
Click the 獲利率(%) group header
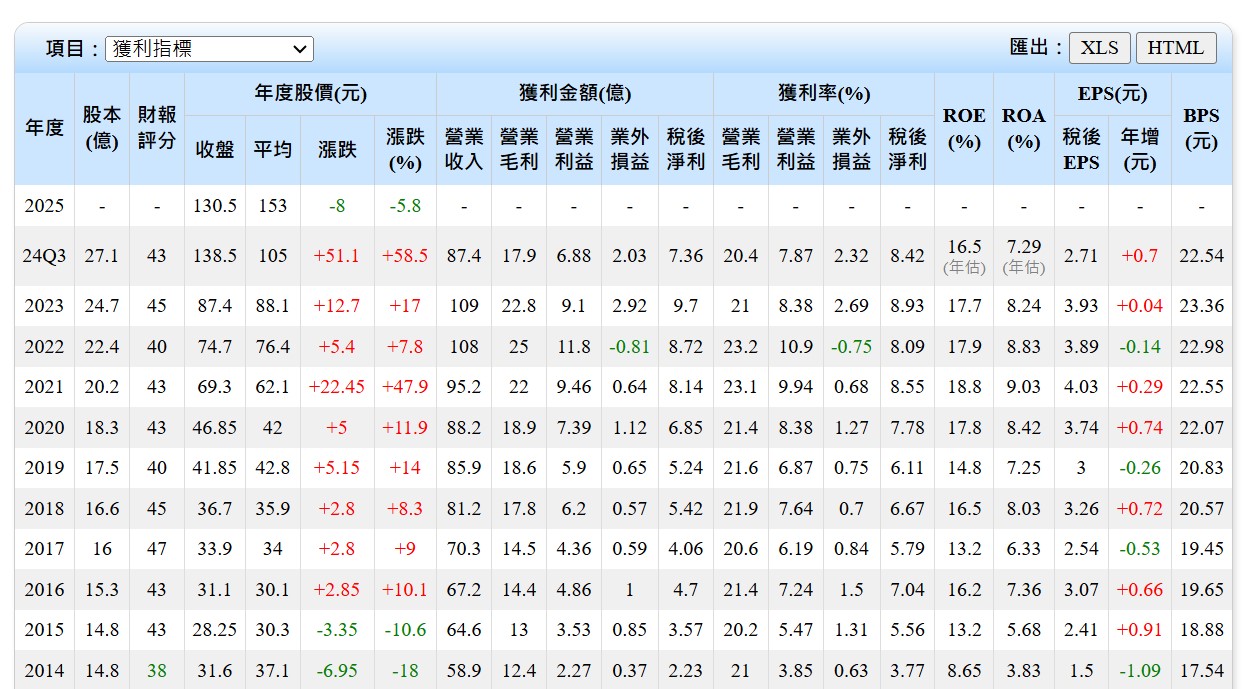(x=824, y=94)
